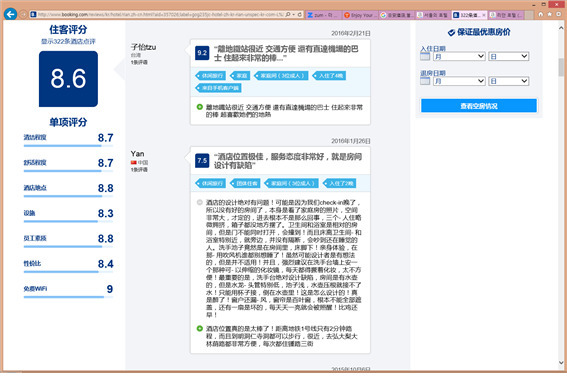Screen dimensions: 567x377
Task: Click the 8.3 facilities score value
Action: 106,213
